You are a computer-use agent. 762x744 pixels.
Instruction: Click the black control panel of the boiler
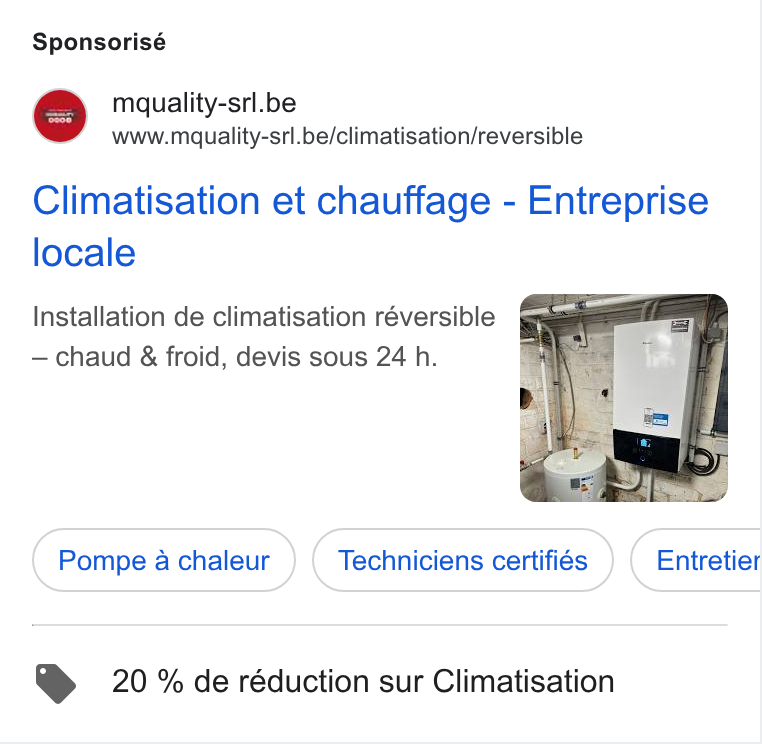click(x=649, y=450)
